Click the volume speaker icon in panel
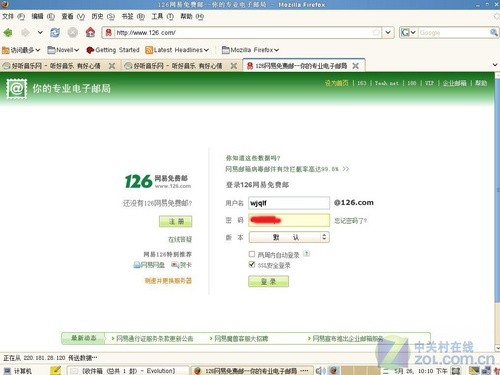This screenshot has width=500, height=375. click(x=320, y=370)
